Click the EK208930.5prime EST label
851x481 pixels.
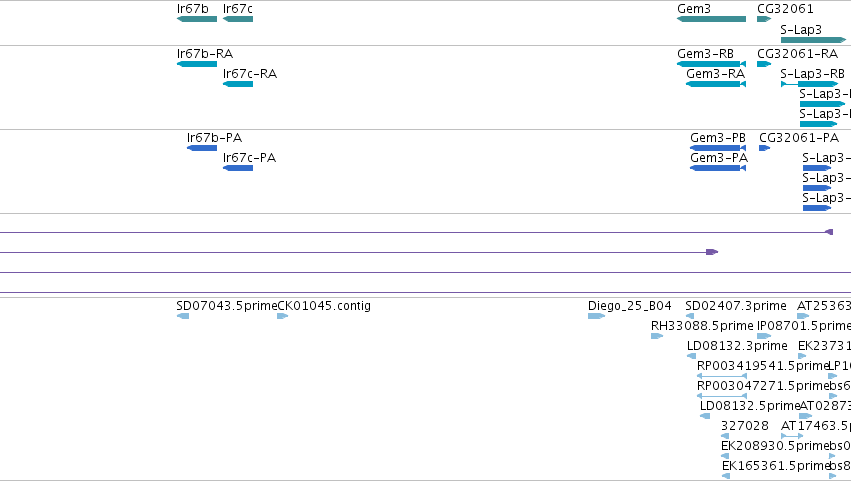[775, 446]
